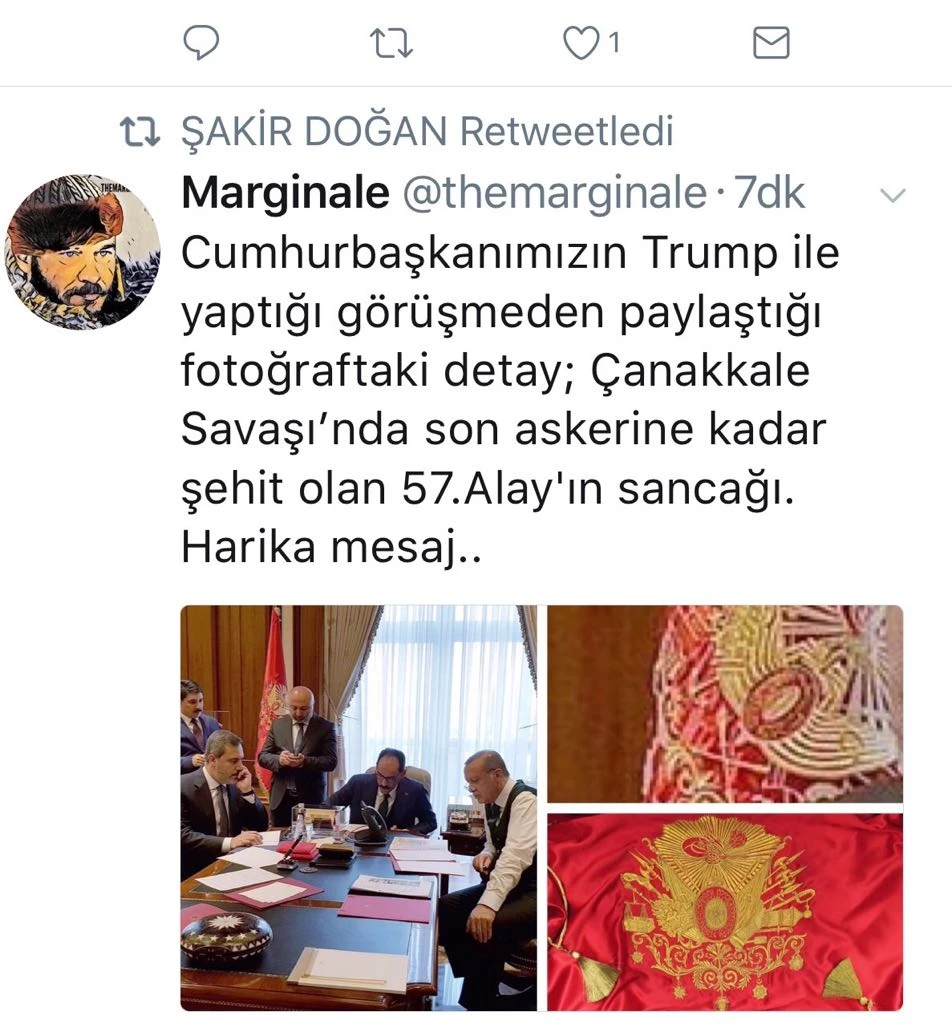Tap the 'Harika mesaj..' closing line

331,547
